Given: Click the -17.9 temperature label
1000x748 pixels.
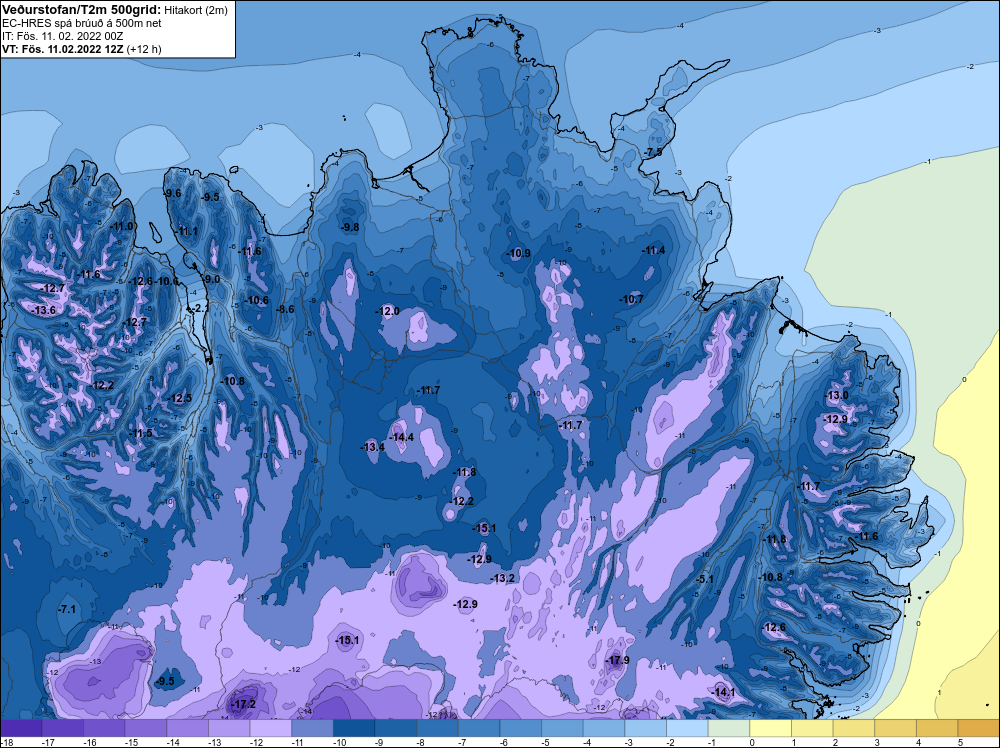Looking at the screenshot, I should click(618, 660).
